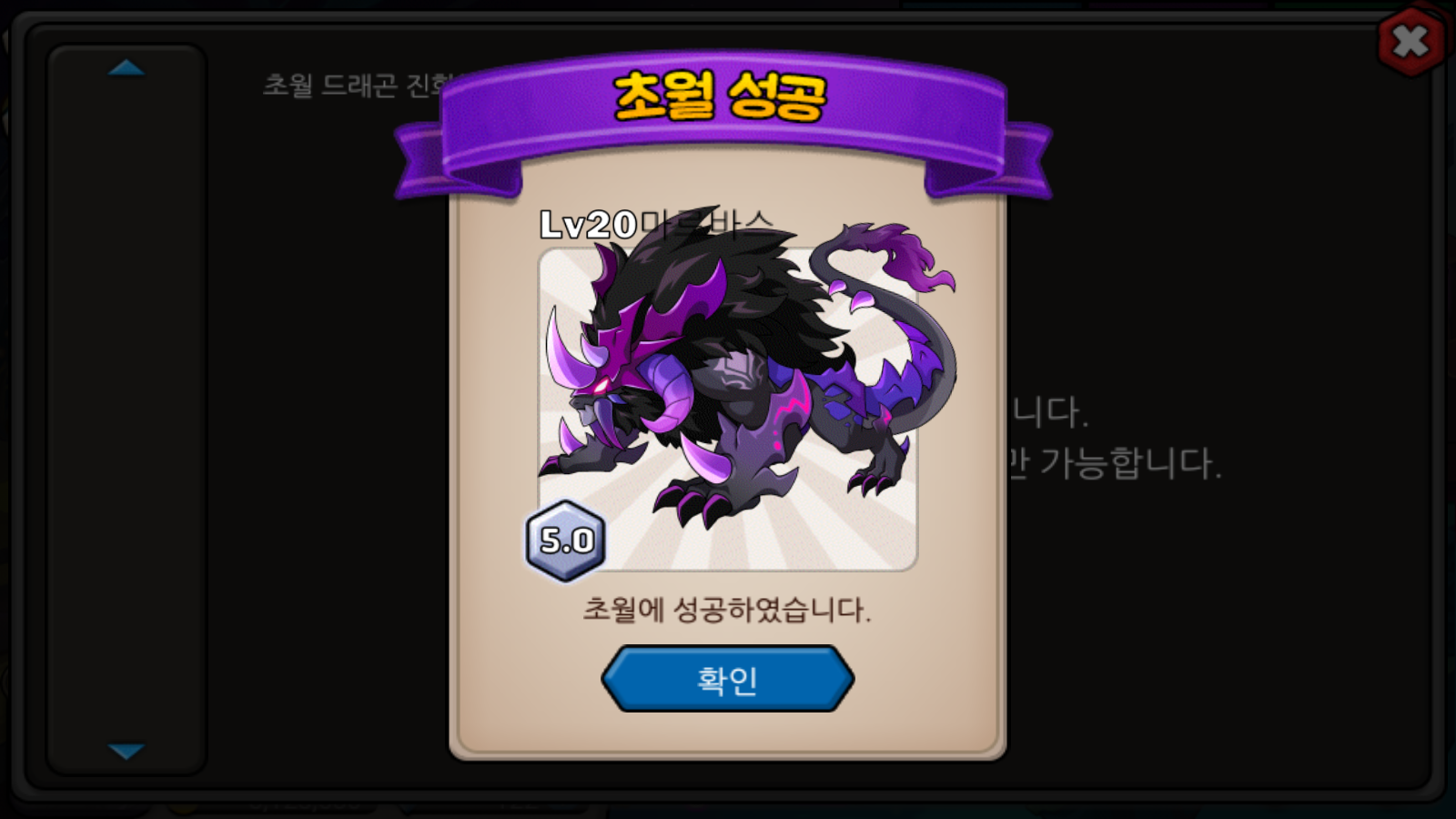The height and width of the screenshot is (819, 1456).
Task: Click the blue up arrow in left panel
Action: click(126, 67)
